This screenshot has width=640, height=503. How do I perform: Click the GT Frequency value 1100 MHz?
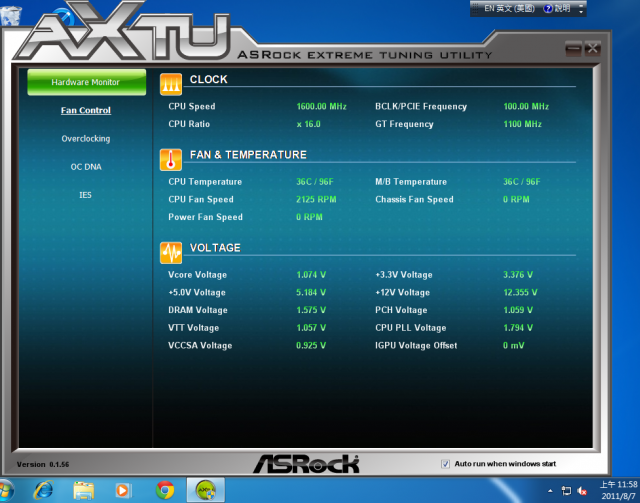coord(522,124)
